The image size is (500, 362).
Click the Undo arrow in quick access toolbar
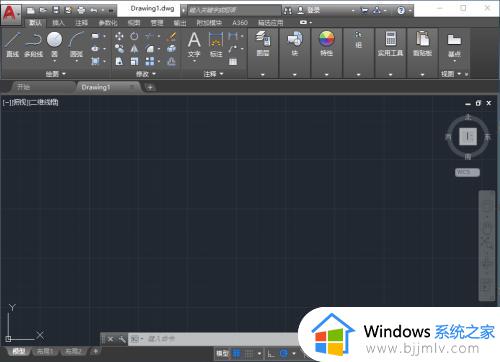93,10
